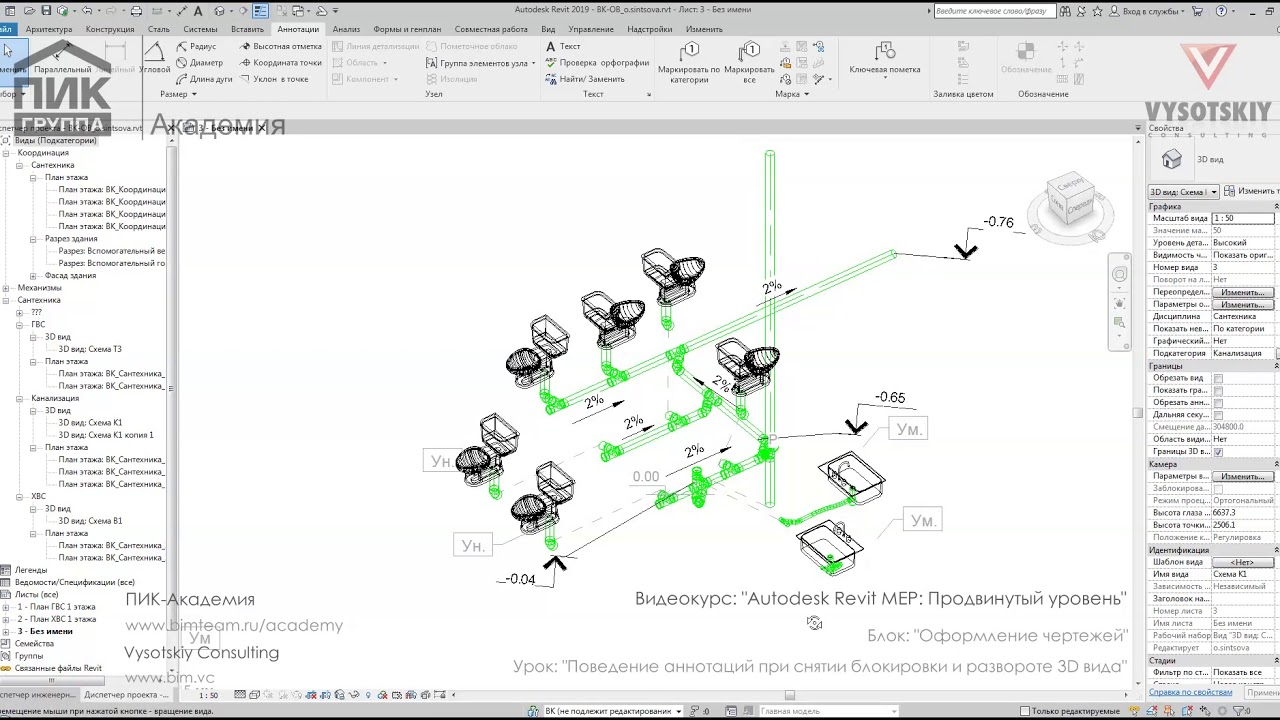This screenshot has width=1280, height=720.
Task: Select sheet '1 - План ГВС 1 этажа'
Action: (56, 607)
